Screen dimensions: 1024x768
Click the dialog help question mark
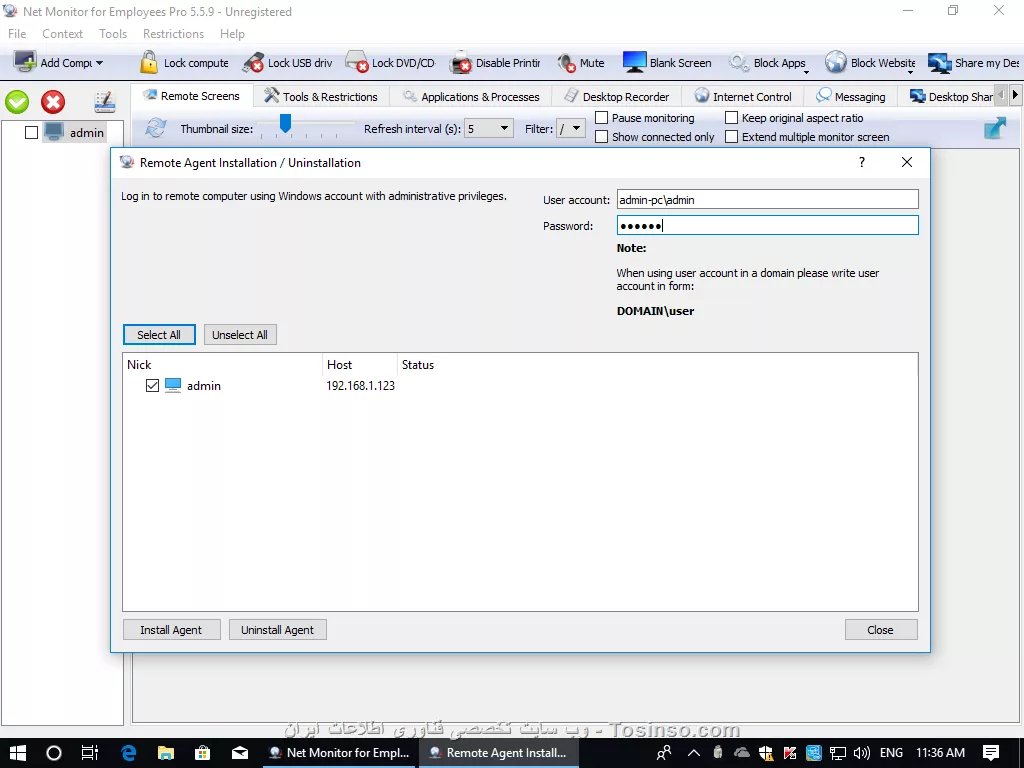[x=862, y=162]
